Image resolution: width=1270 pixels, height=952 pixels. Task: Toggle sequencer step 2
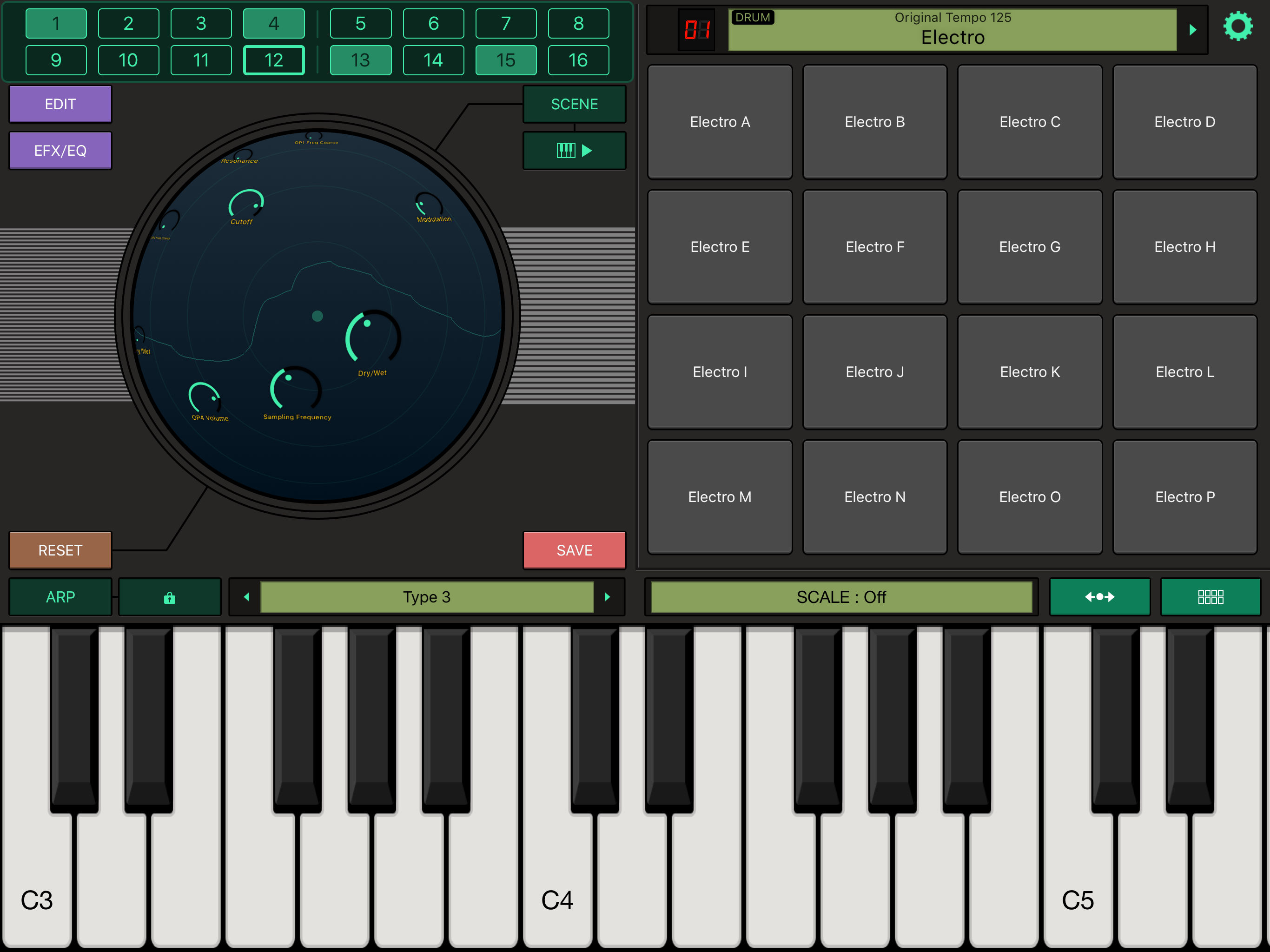(128, 24)
